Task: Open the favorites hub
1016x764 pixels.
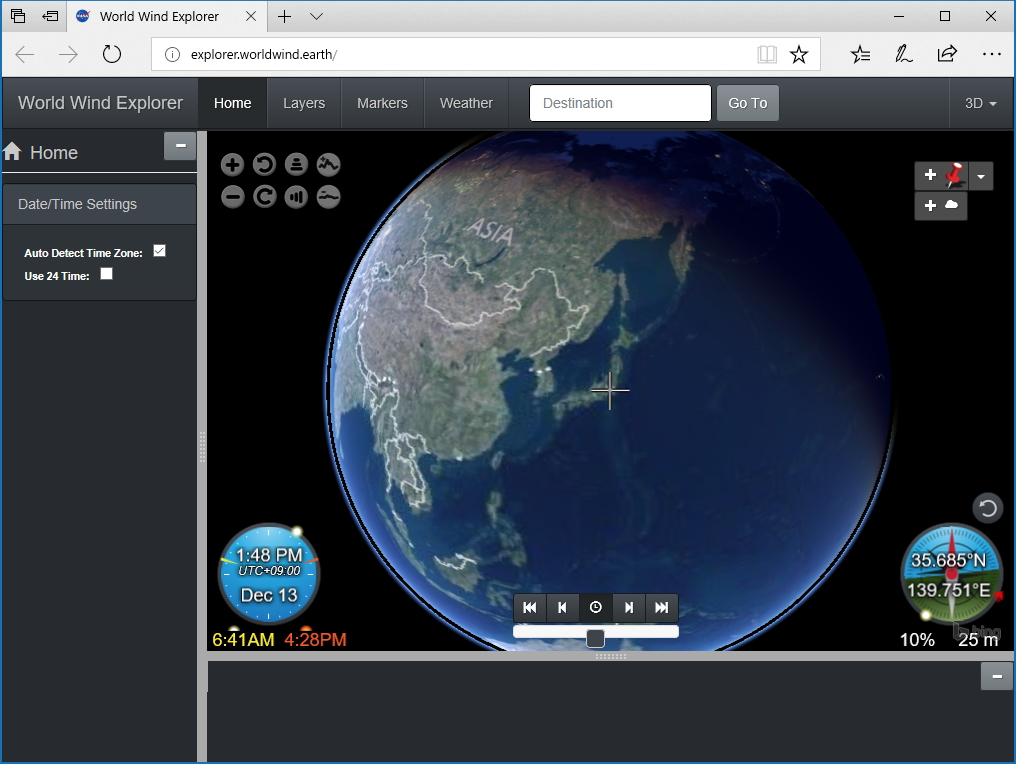Action: pyautogui.click(x=860, y=54)
